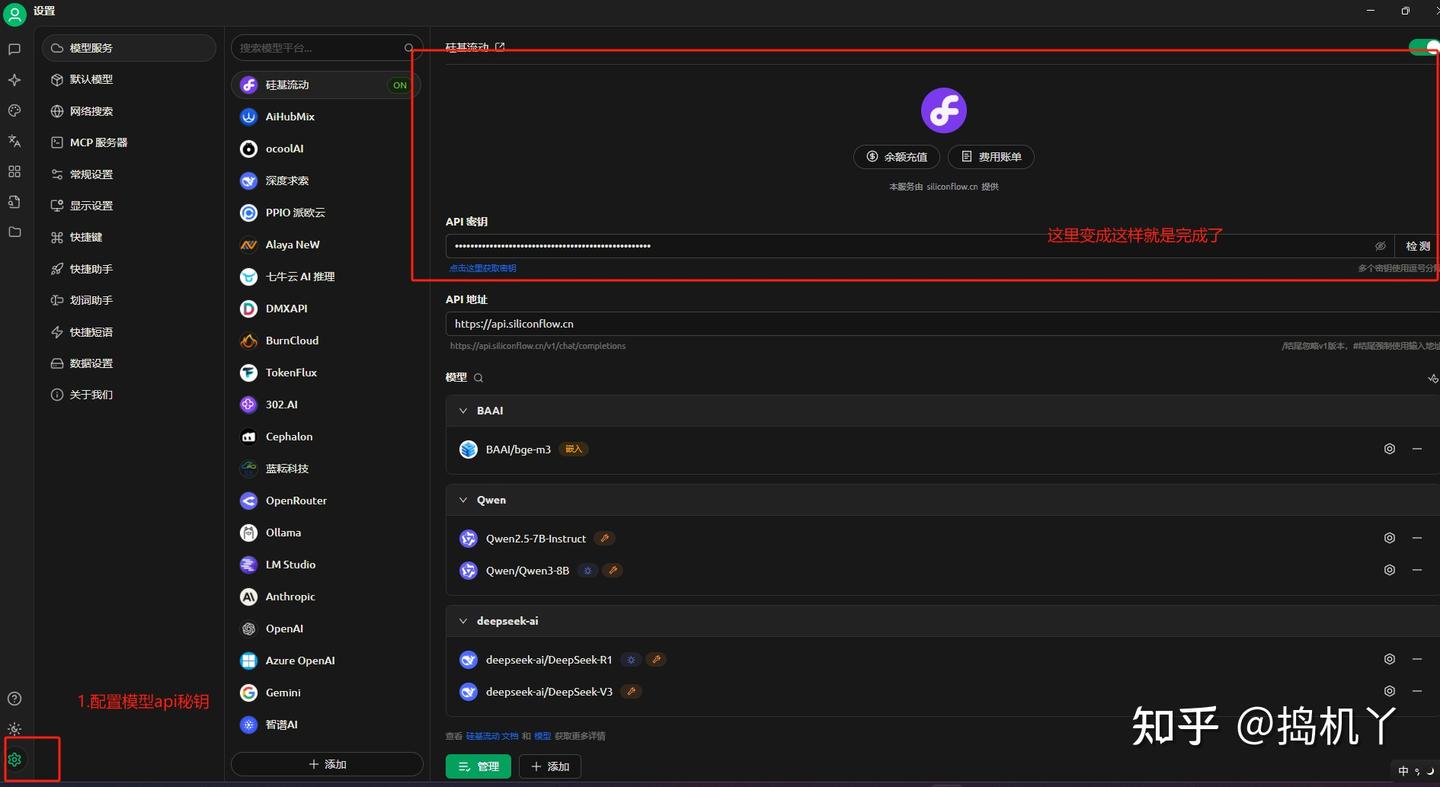Select the 智谱AI provider
The height and width of the screenshot is (787, 1440).
(326, 725)
